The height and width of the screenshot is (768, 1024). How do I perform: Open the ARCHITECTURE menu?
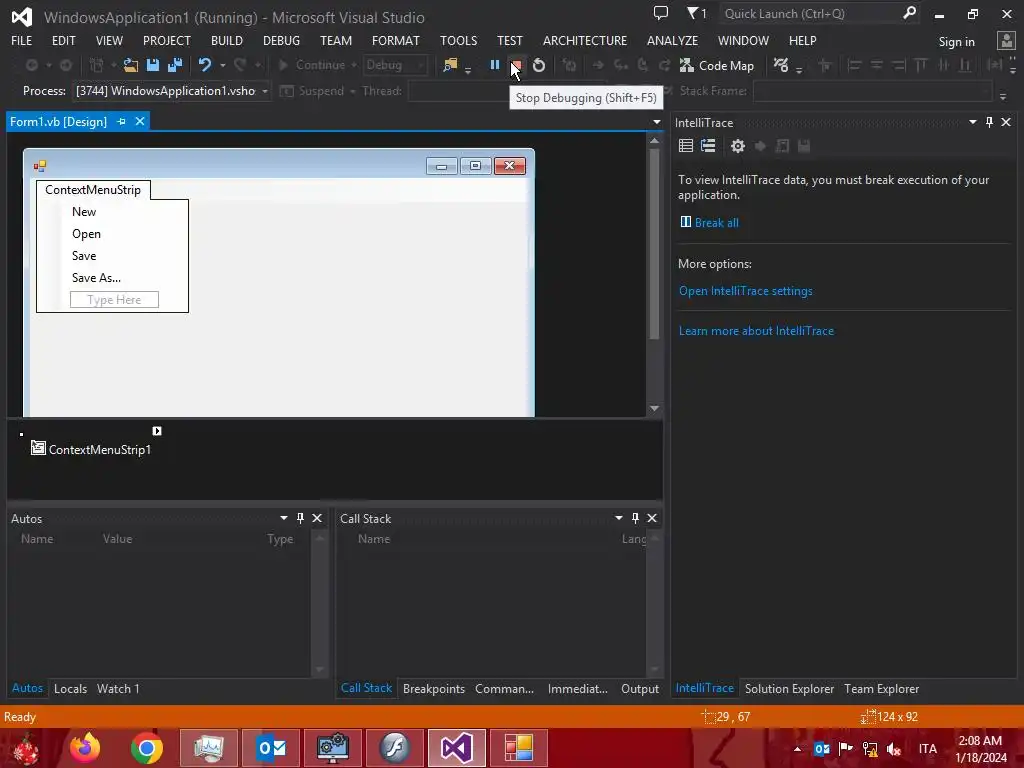click(584, 40)
